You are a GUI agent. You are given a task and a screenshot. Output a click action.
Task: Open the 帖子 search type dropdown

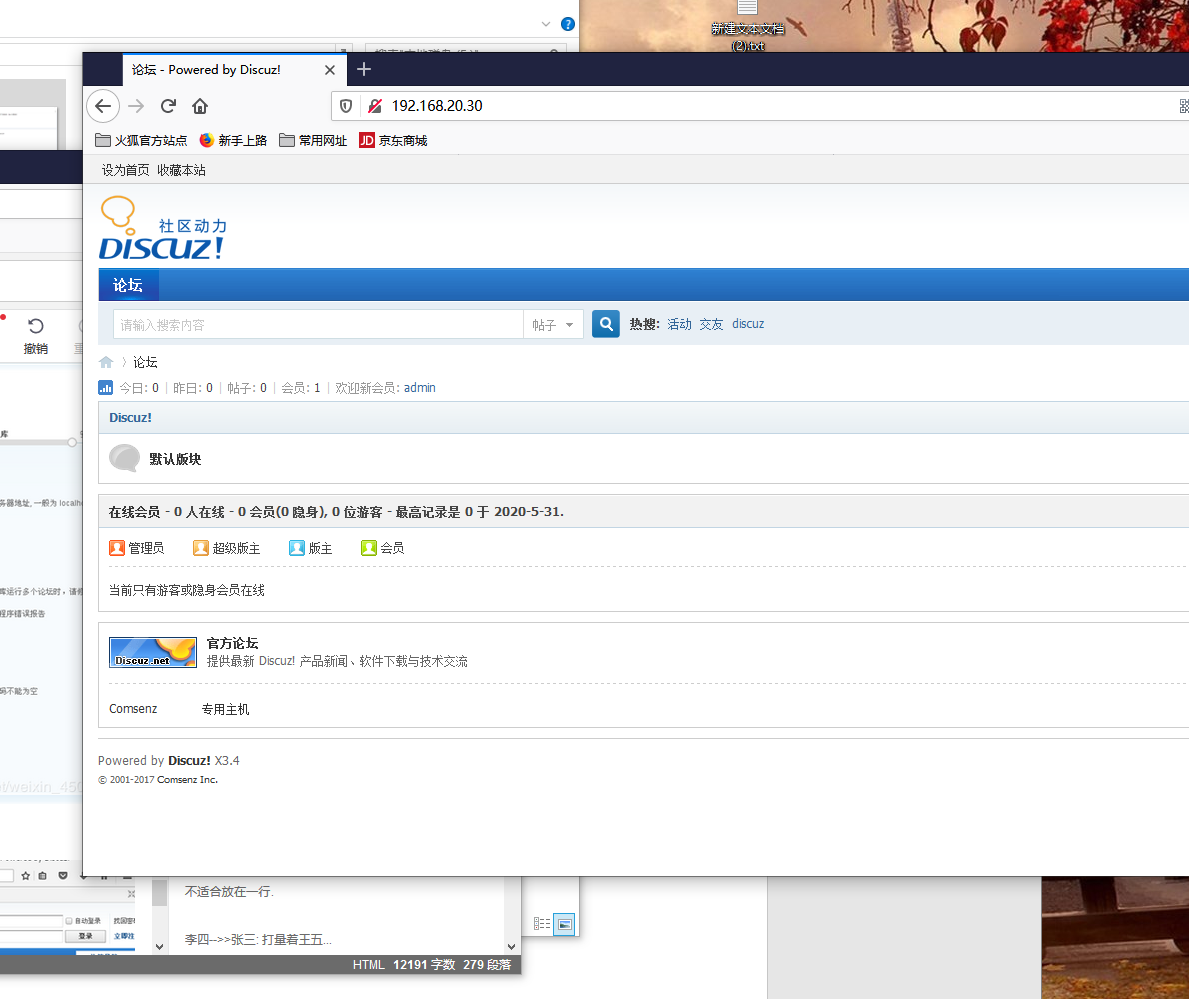point(553,324)
